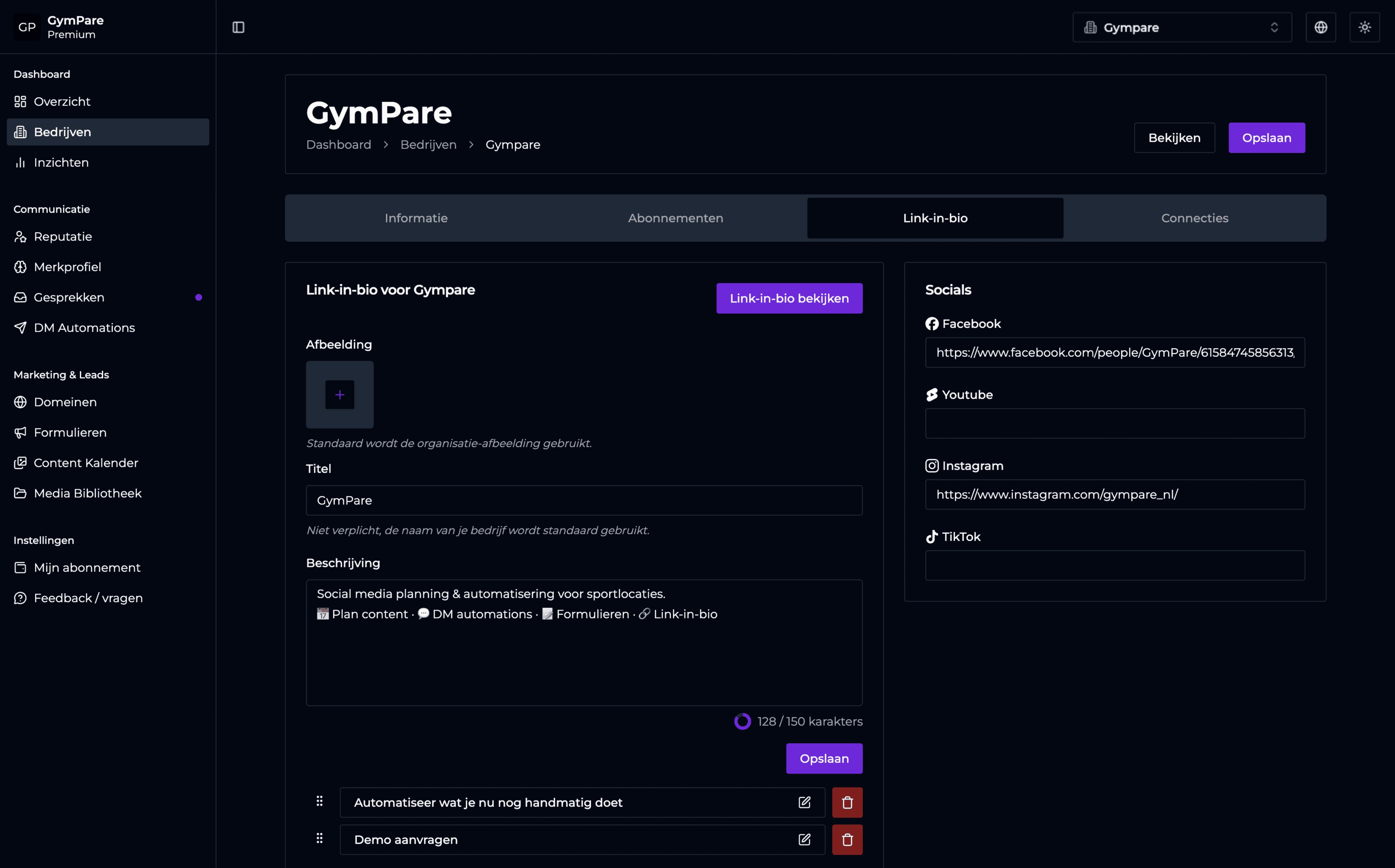This screenshot has height=868, width=1395.
Task: Click the TikTok URL field
Action: pyautogui.click(x=1115, y=565)
